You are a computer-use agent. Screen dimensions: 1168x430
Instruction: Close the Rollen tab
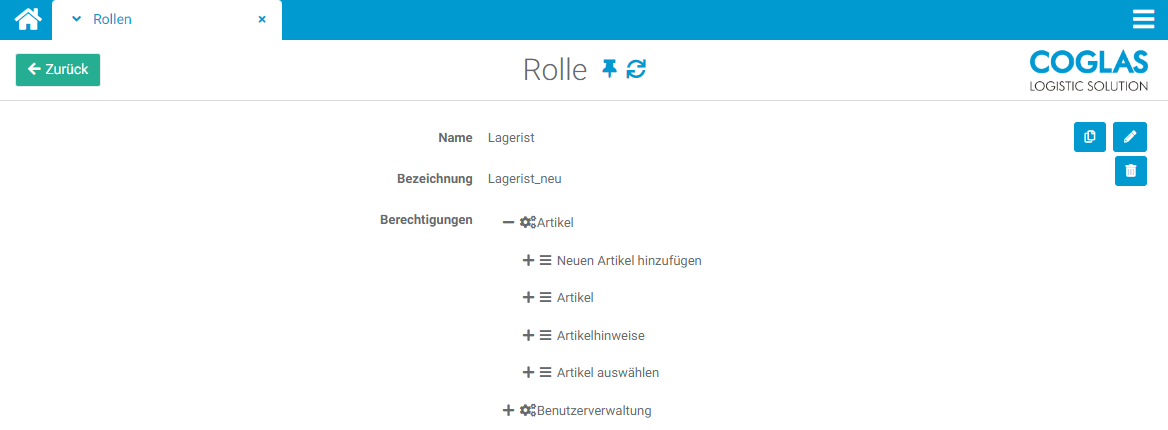click(262, 20)
